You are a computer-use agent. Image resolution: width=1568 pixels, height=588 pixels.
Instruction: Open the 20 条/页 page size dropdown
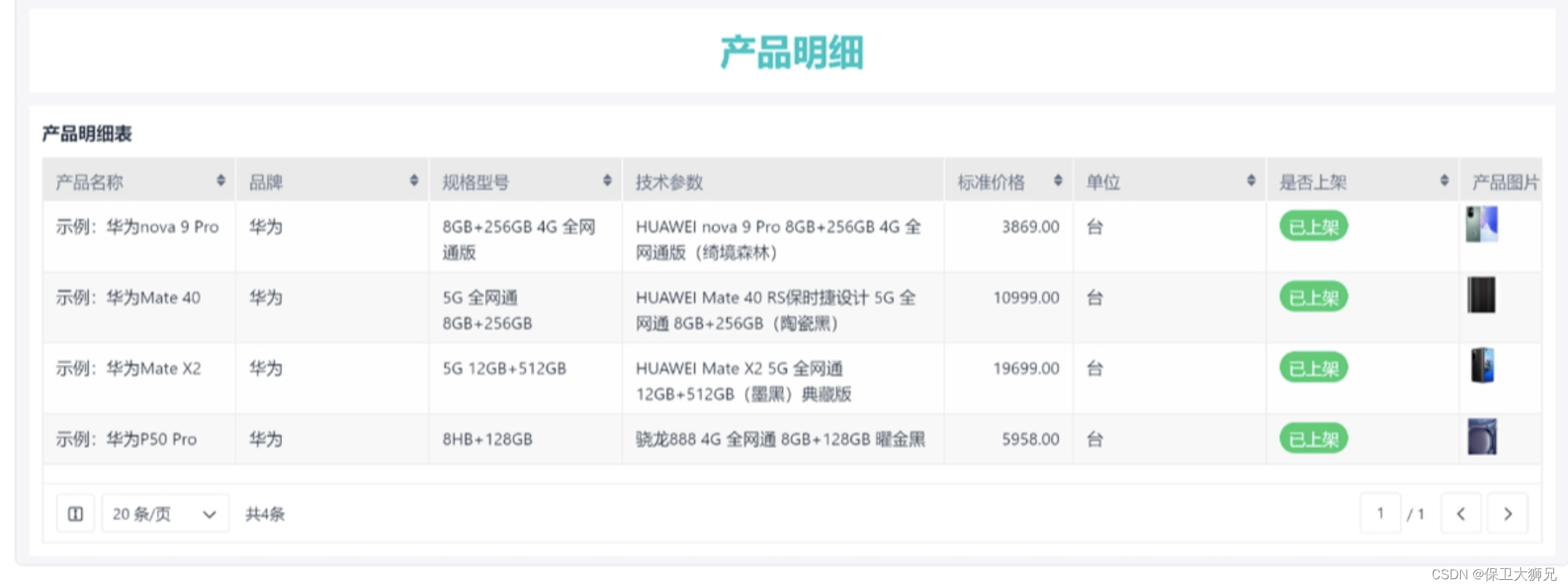(x=165, y=514)
